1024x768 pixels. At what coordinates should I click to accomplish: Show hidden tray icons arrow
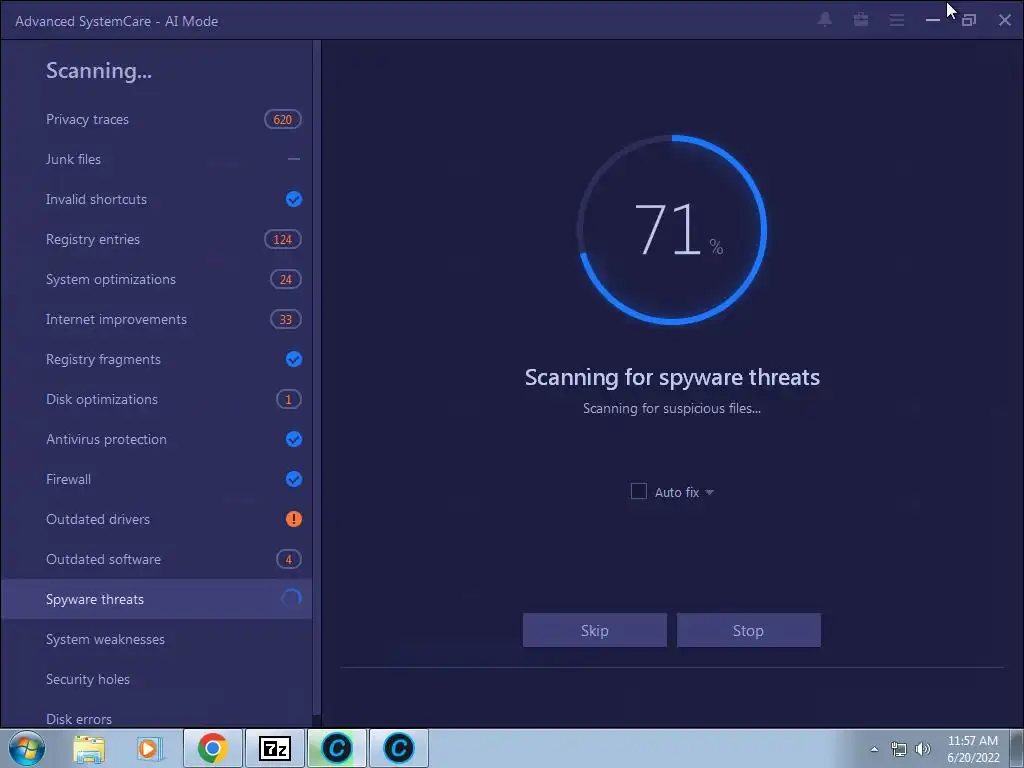tap(874, 749)
